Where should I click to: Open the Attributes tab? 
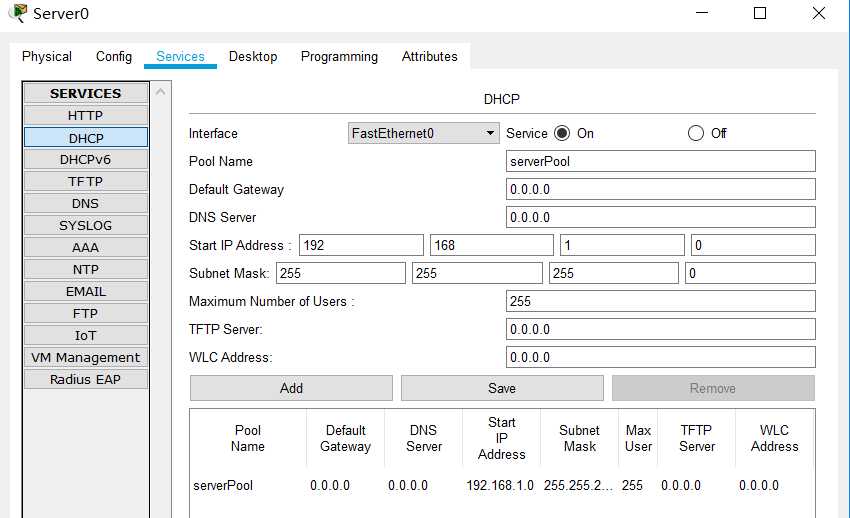[x=429, y=56]
